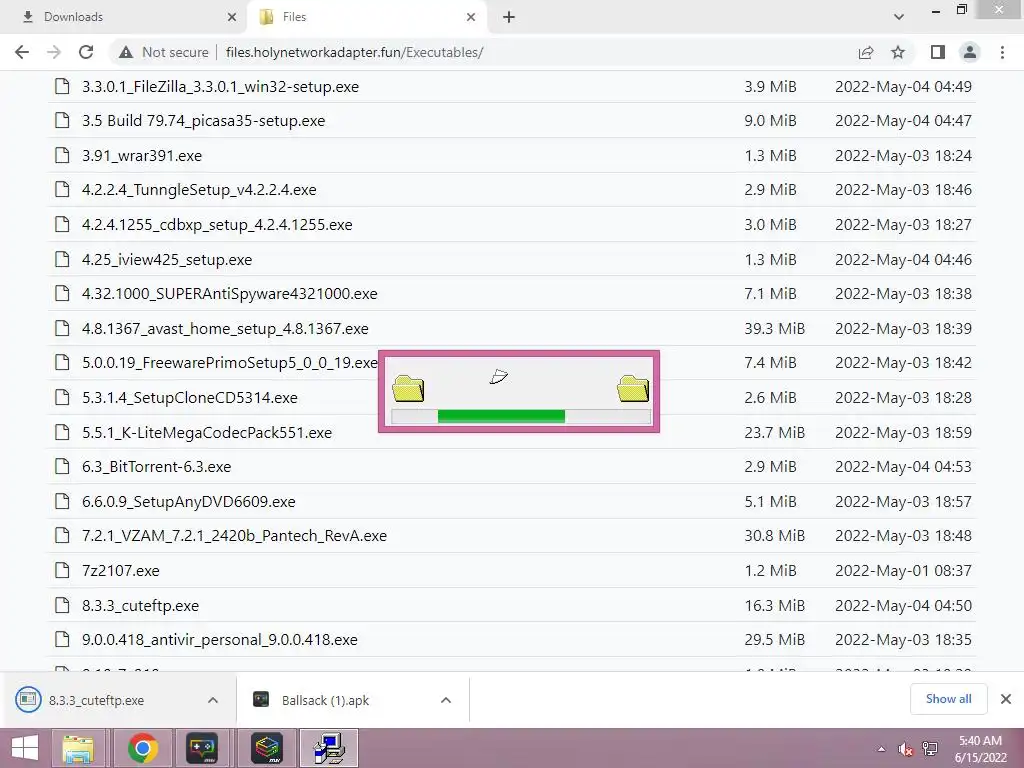The width and height of the screenshot is (1024, 768).
Task: Switch to the Downloads tab
Action: [x=122, y=17]
